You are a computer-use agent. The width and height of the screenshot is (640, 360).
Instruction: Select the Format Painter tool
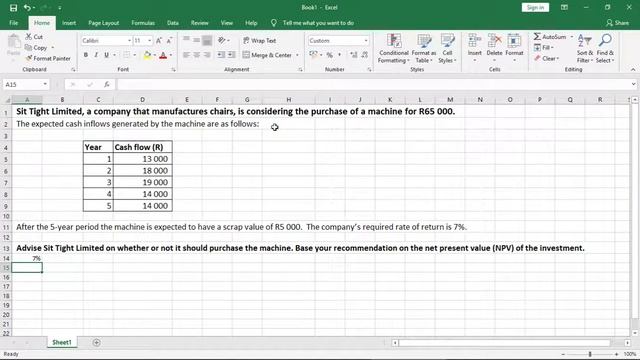(x=48, y=58)
